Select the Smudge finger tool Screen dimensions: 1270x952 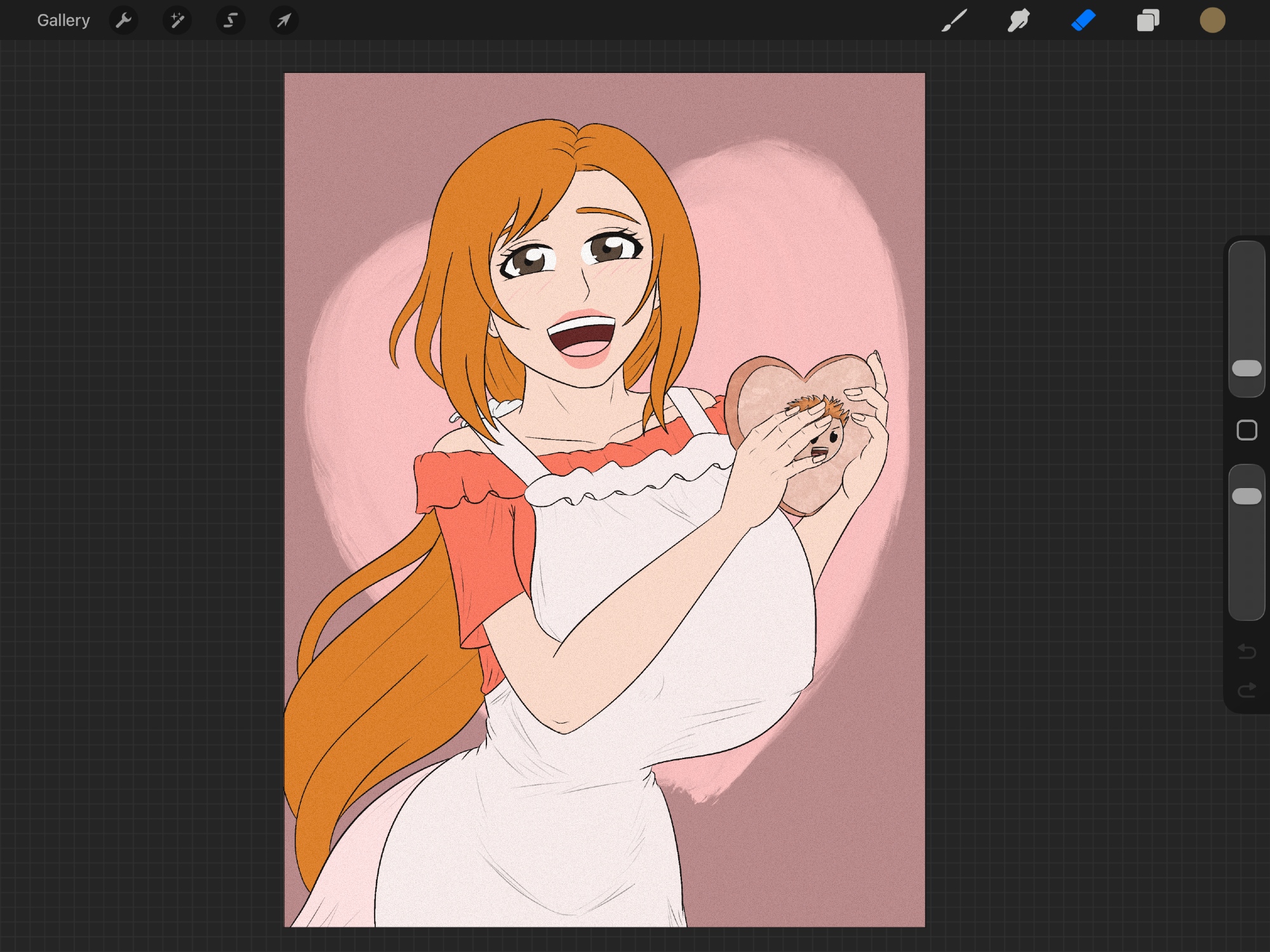(1019, 20)
